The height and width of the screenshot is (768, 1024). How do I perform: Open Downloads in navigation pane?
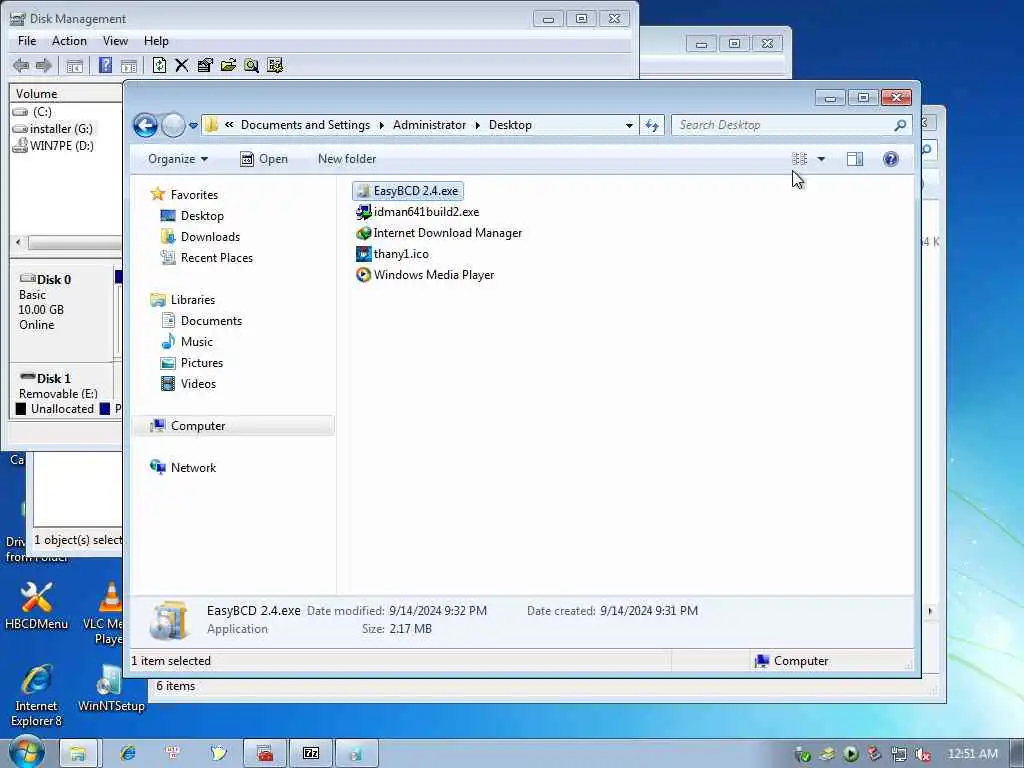tap(200, 236)
